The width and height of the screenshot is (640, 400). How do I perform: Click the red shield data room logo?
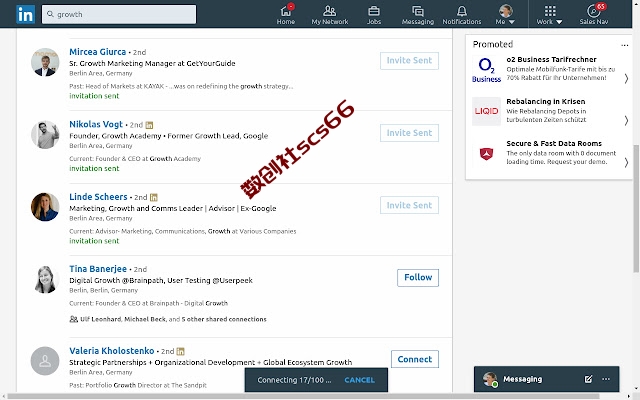click(486, 153)
